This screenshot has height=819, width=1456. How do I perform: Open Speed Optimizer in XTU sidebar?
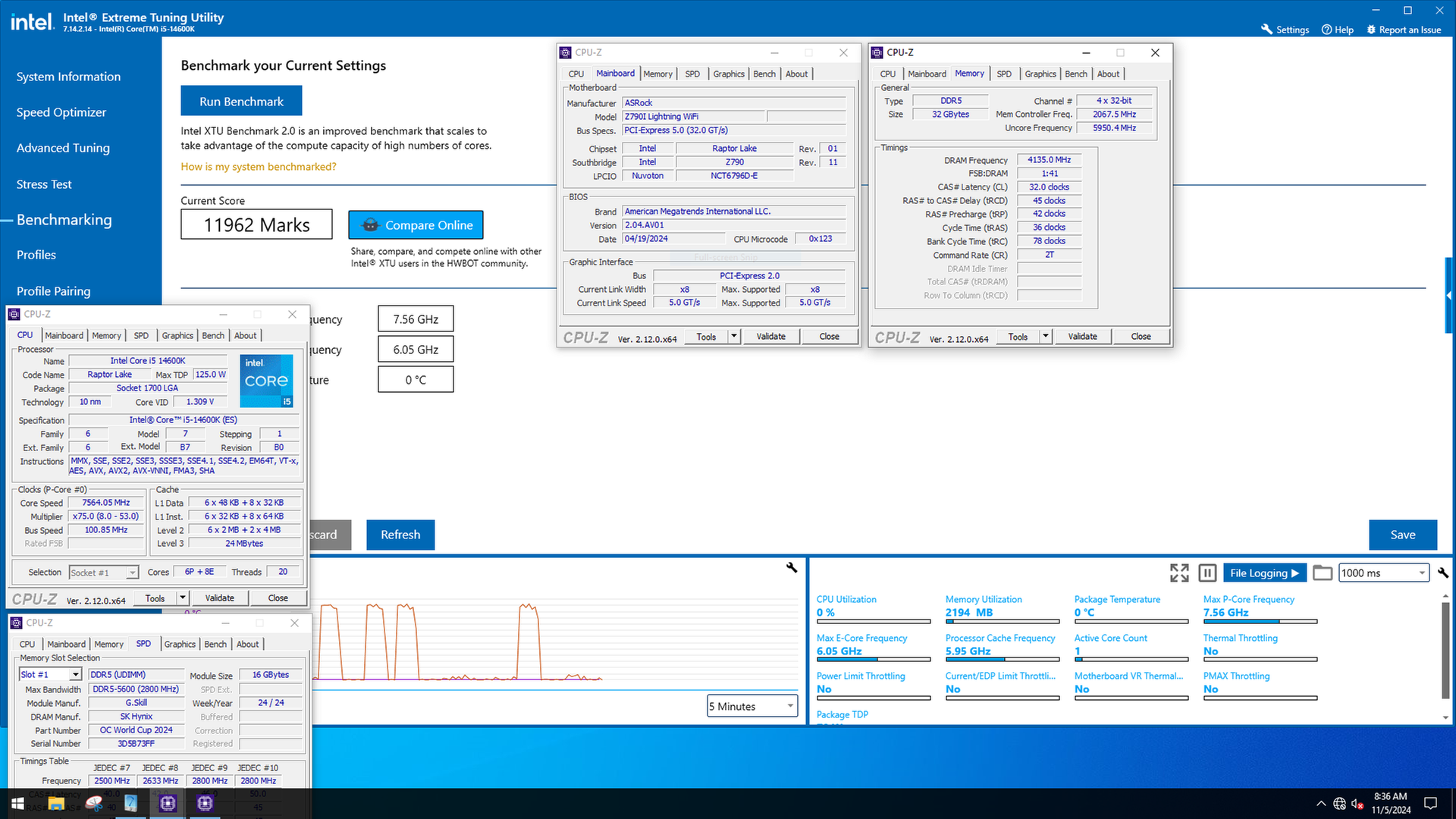[61, 112]
